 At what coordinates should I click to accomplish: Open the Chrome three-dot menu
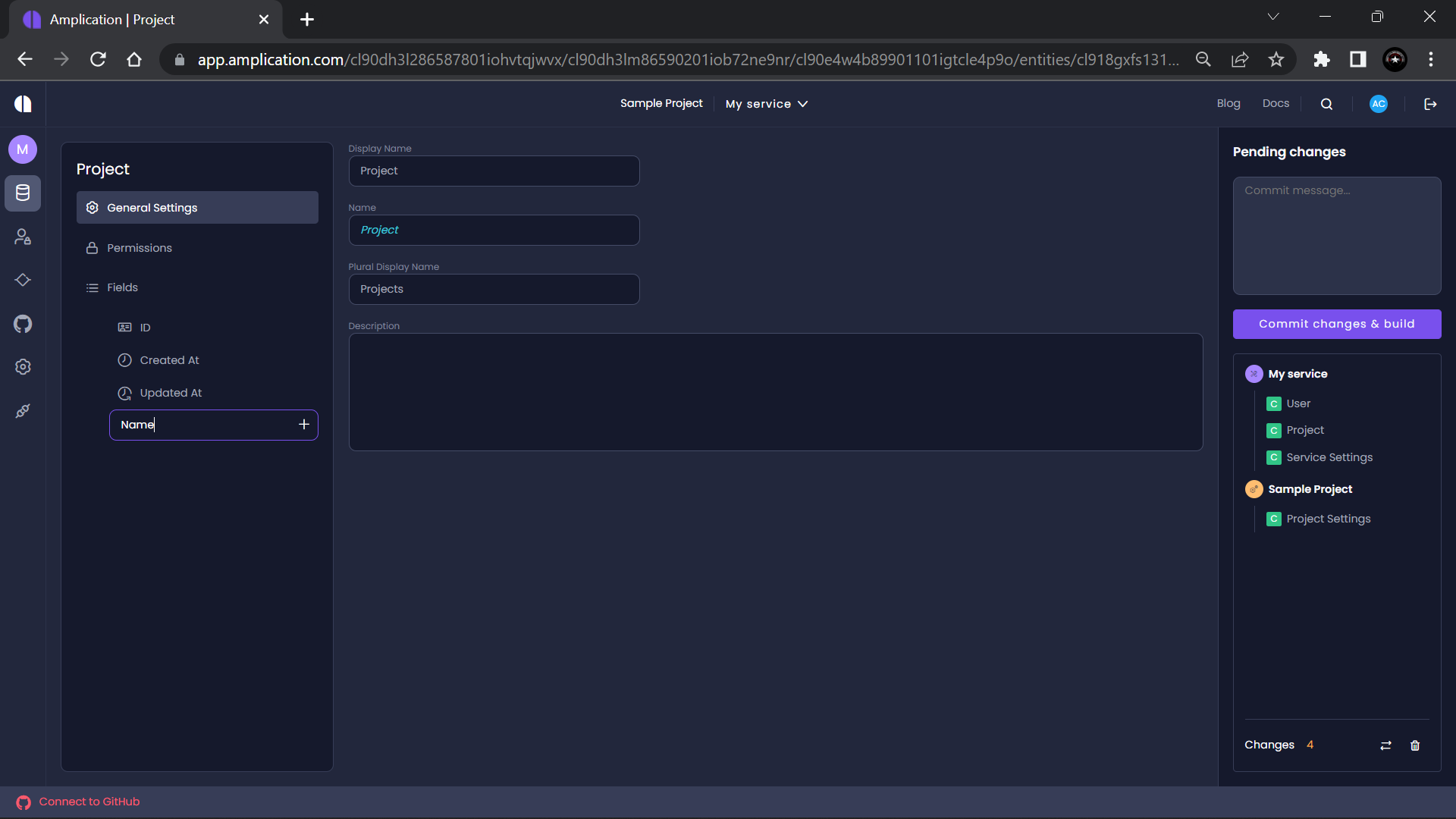click(1431, 59)
